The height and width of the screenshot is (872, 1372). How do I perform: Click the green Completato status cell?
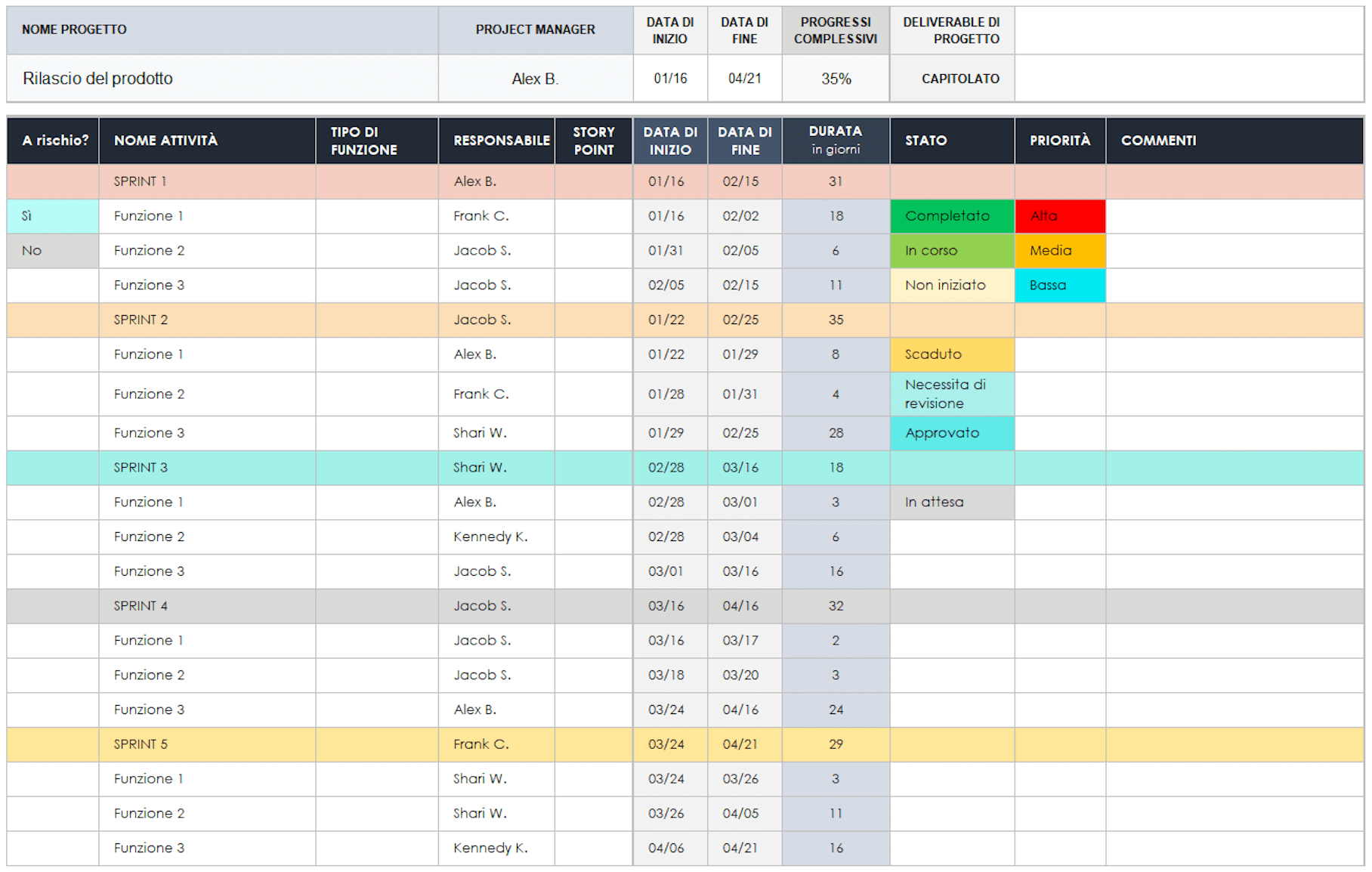[951, 216]
